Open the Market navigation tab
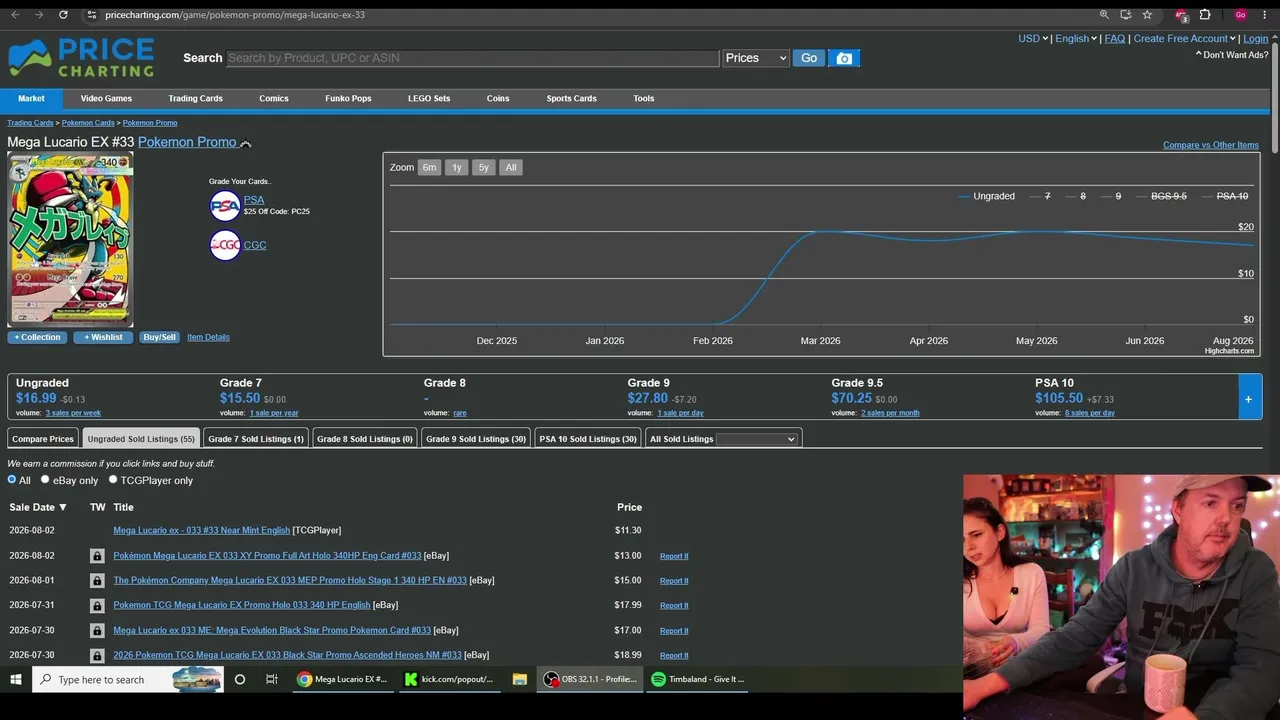Viewport: 1280px width, 720px height. (31, 99)
